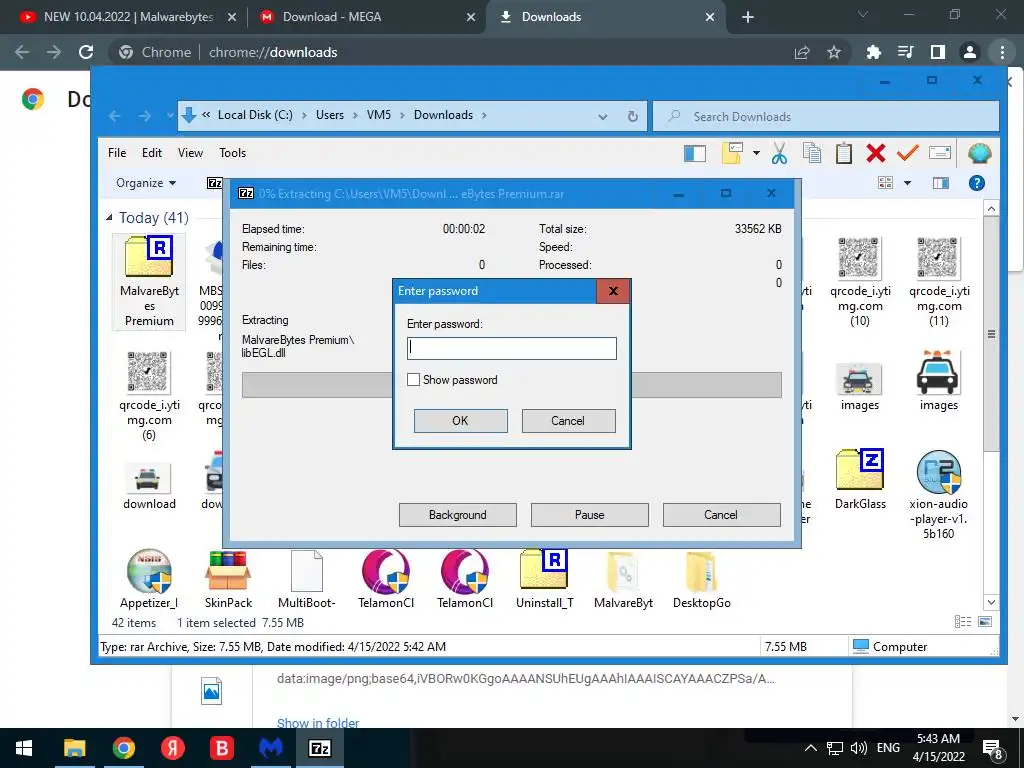Expand the Organize dropdown
Viewport: 1024px width, 768px height.
146,183
